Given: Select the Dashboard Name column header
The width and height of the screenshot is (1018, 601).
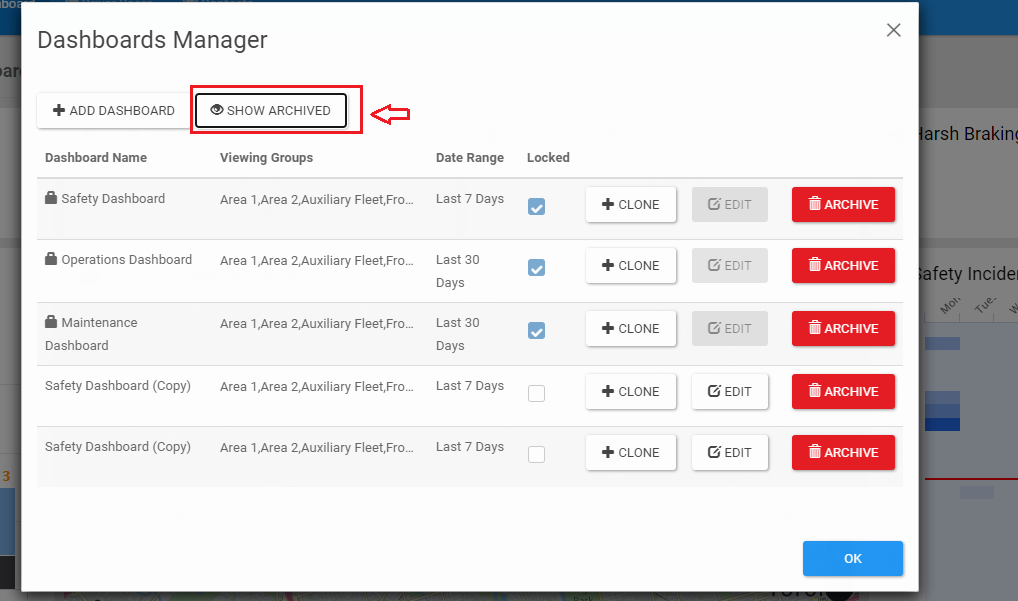Looking at the screenshot, I should pyautogui.click(x=96, y=158).
